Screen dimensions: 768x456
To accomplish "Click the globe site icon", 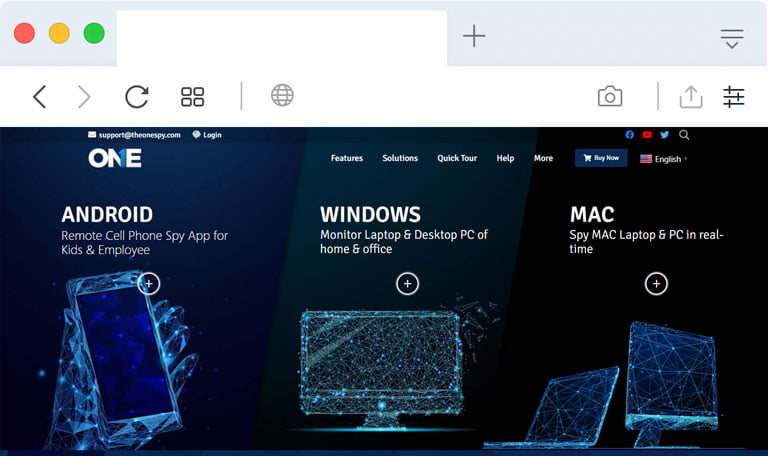I will tap(282, 95).
